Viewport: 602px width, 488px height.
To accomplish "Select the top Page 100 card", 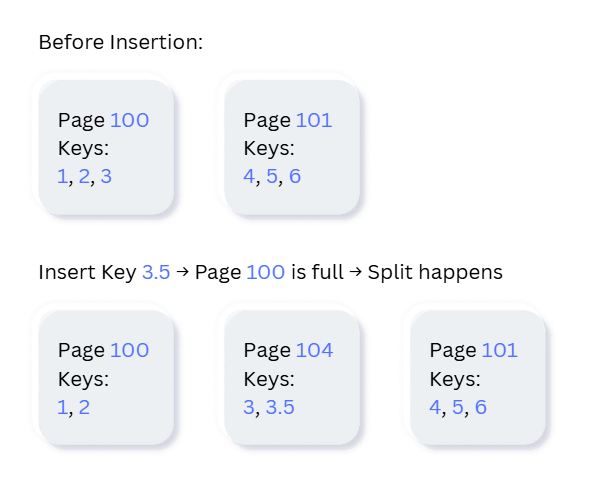I will [x=106, y=147].
